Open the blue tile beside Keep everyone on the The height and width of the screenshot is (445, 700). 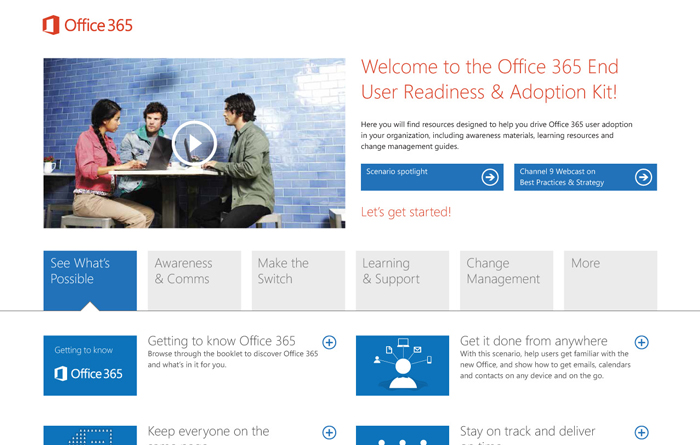90,435
